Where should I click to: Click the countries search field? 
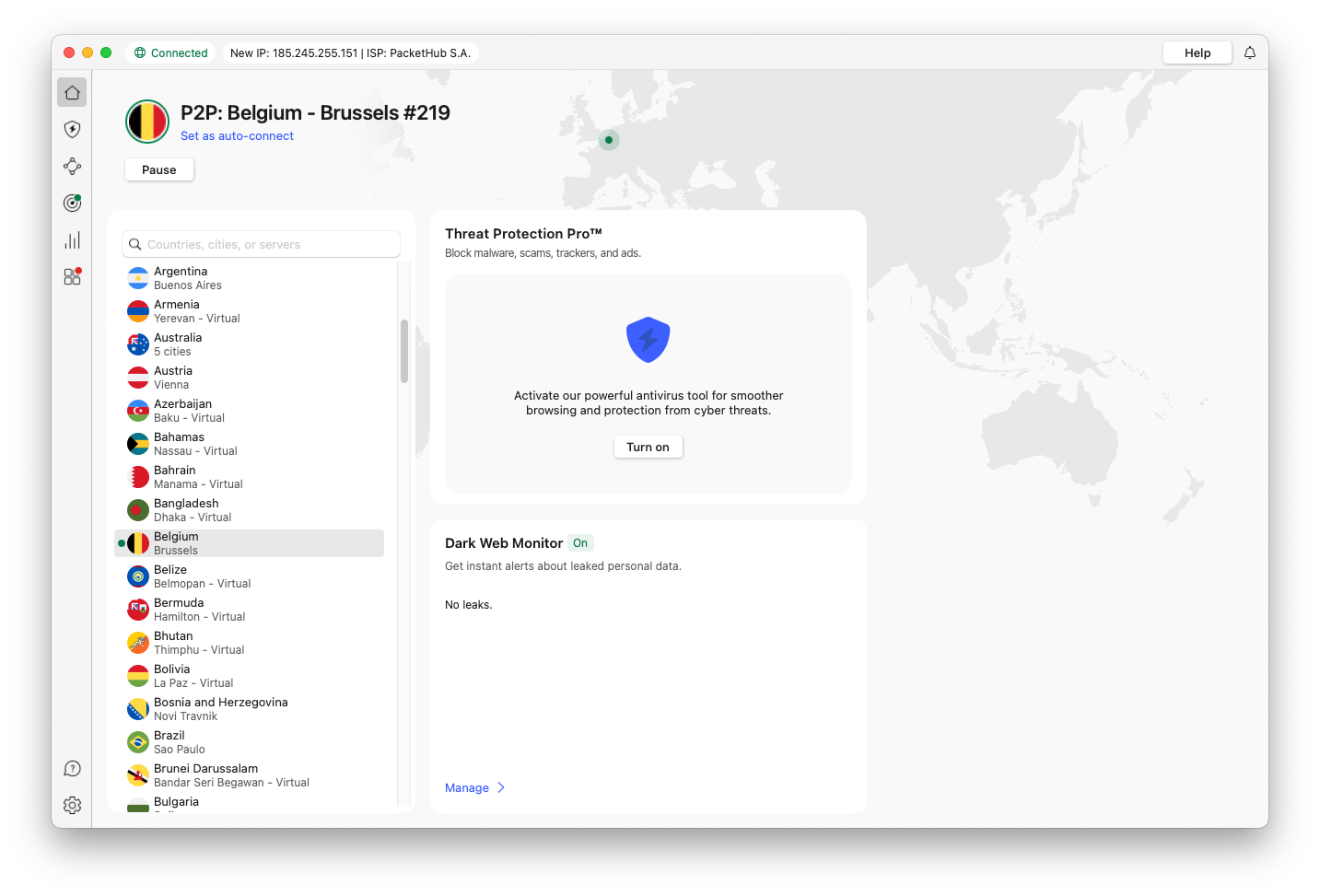(x=262, y=245)
